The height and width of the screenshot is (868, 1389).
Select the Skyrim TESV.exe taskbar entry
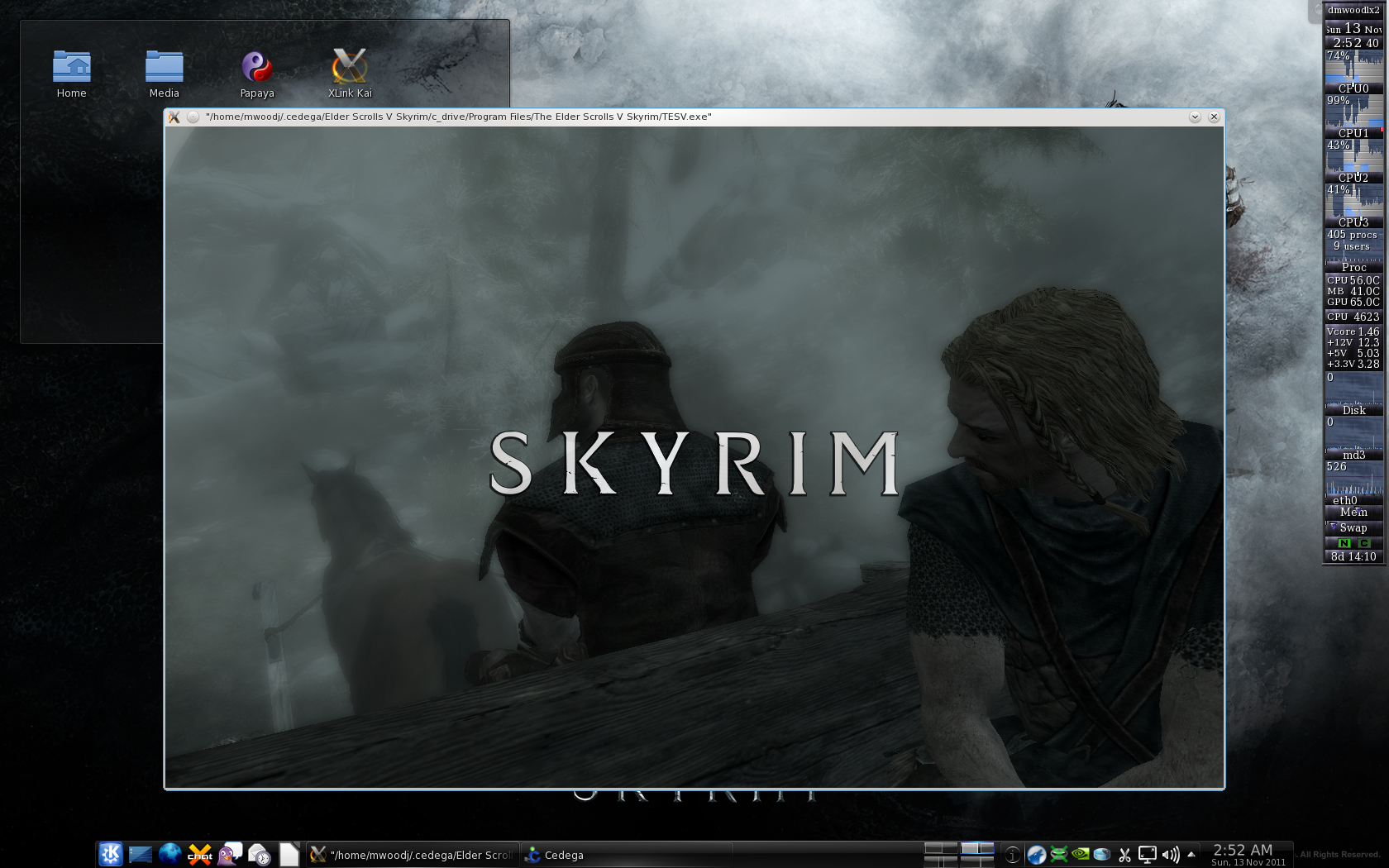[x=413, y=855]
